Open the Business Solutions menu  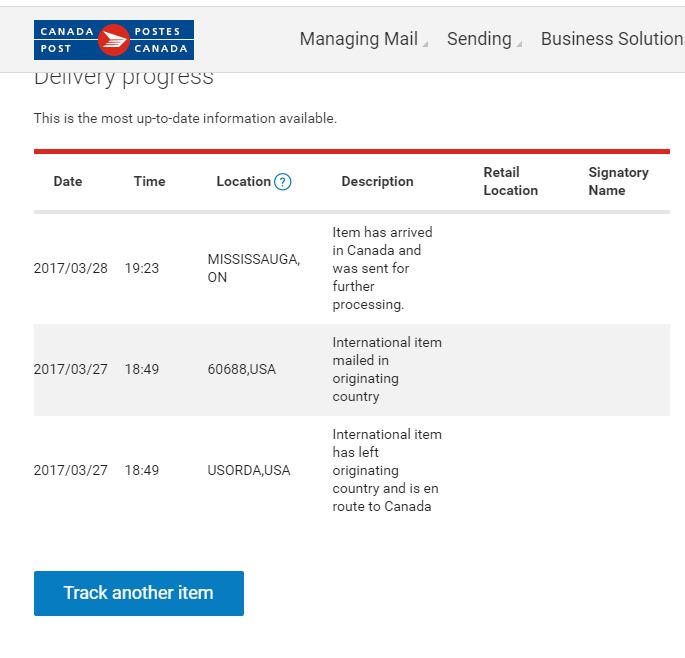(x=612, y=39)
